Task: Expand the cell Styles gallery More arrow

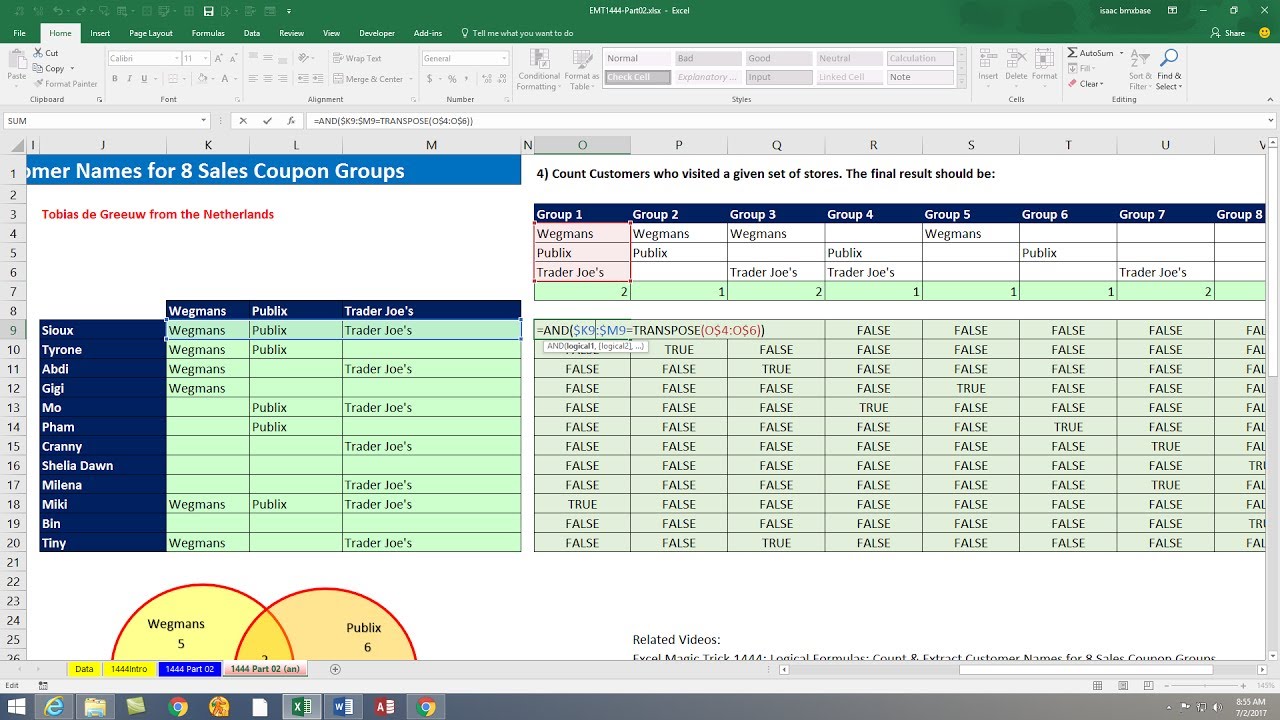Action: pyautogui.click(x=961, y=83)
